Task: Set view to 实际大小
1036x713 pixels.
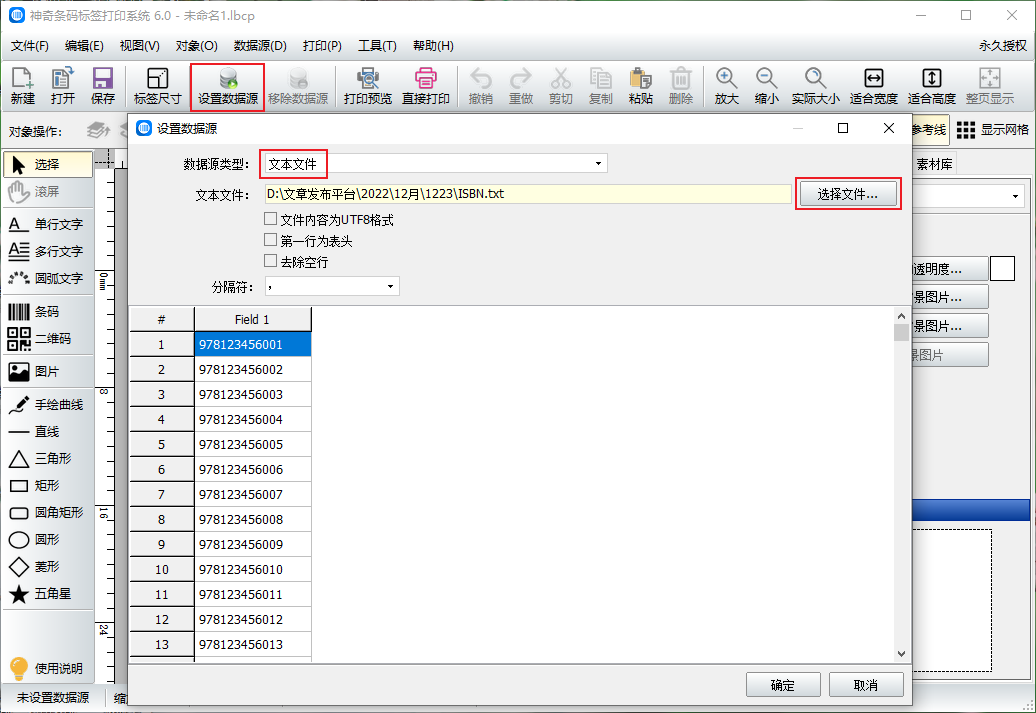Action: click(x=815, y=86)
